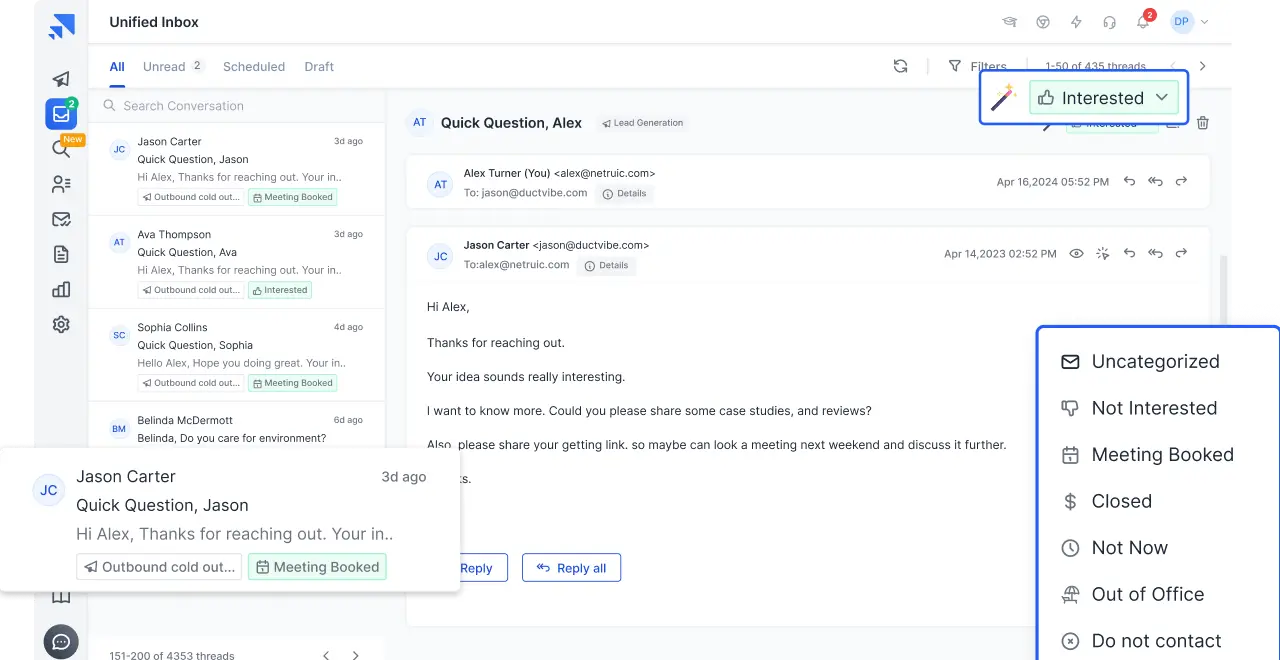Switch to the Unread tab
The height and width of the screenshot is (660, 1280).
pyautogui.click(x=164, y=67)
